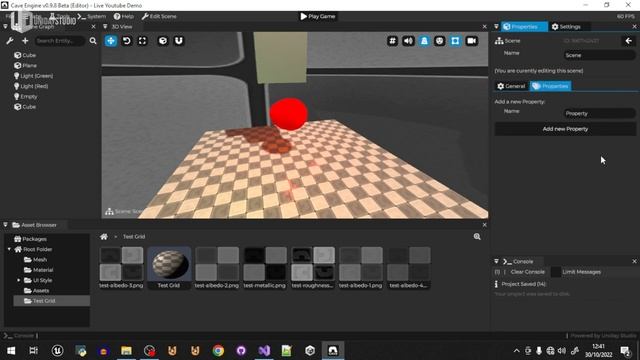640x360 pixels.
Task: Select the scale gizmo tool
Action: pyautogui.click(x=142, y=41)
